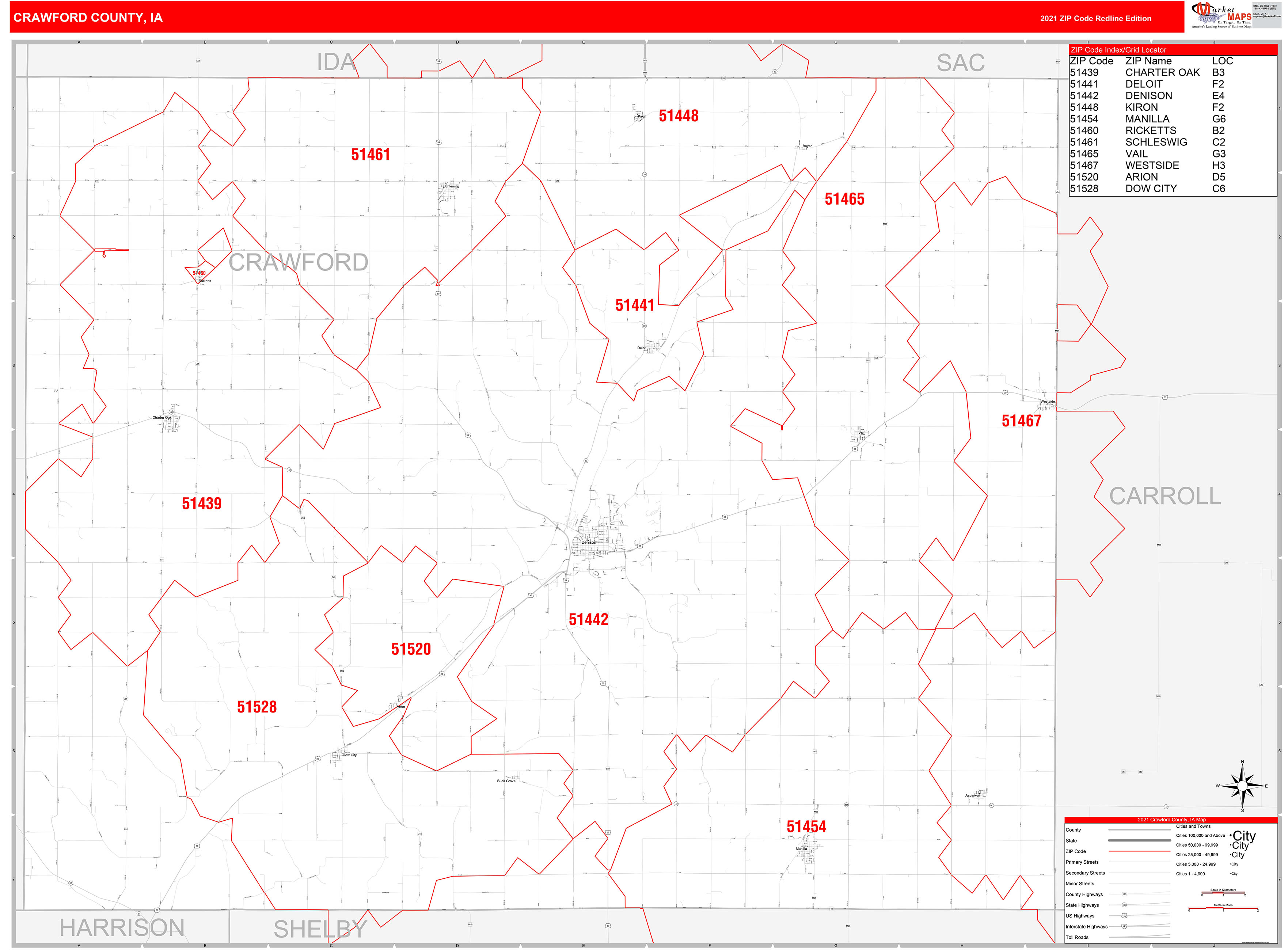Expand the Cities and Towns legend section

[1193, 826]
